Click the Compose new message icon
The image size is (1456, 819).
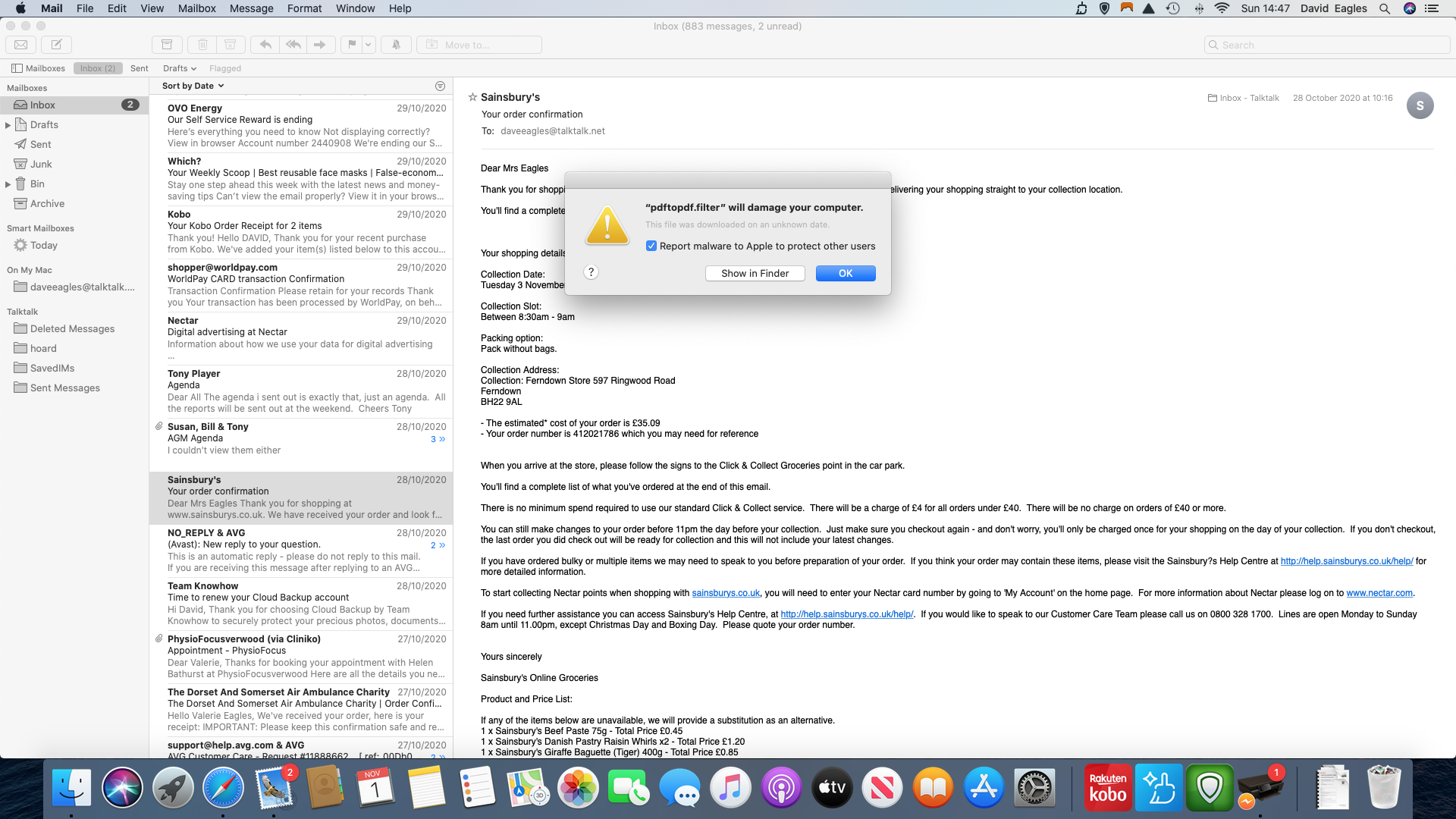pos(57,44)
